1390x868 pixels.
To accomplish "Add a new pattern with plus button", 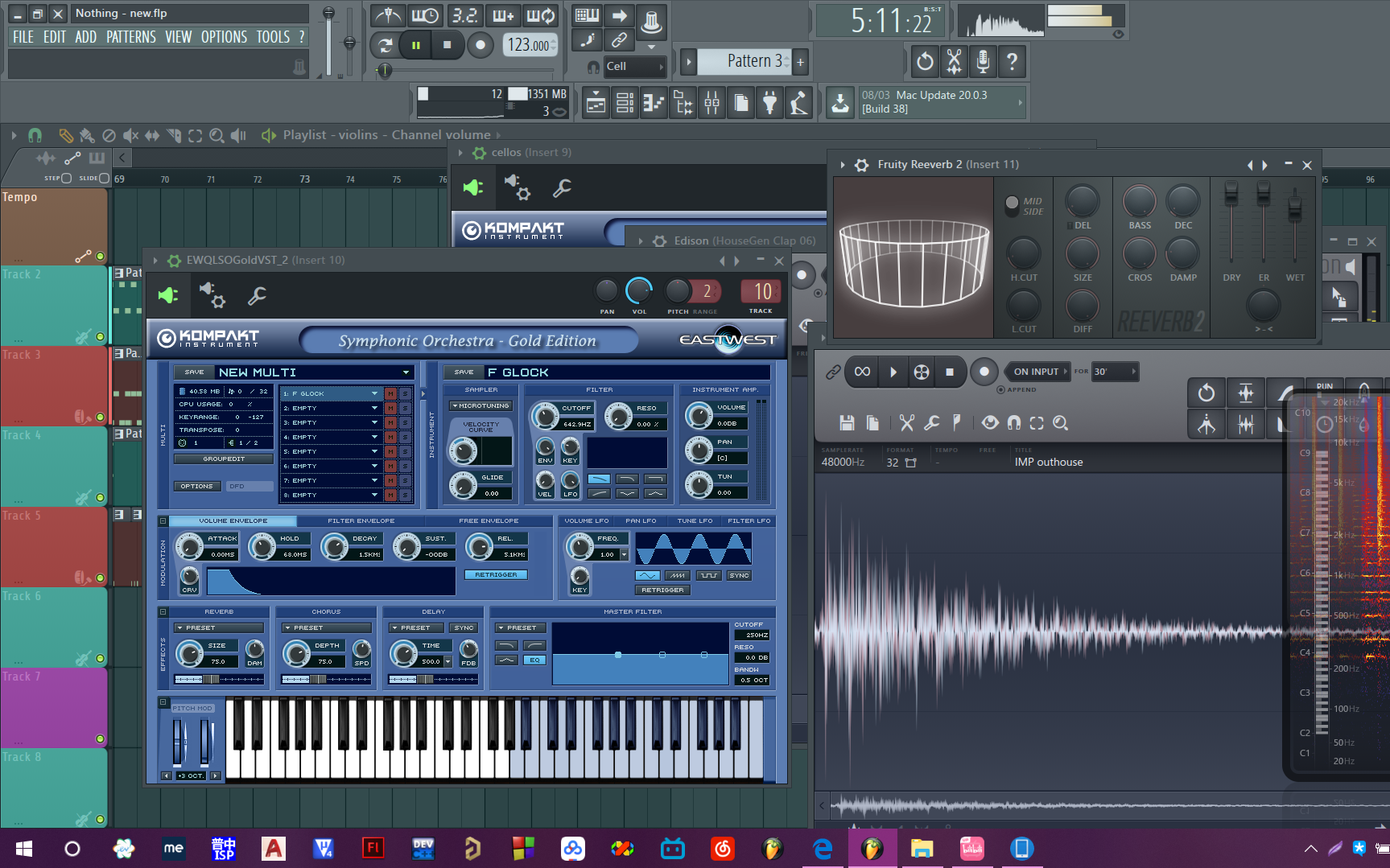I will pyautogui.click(x=800, y=62).
